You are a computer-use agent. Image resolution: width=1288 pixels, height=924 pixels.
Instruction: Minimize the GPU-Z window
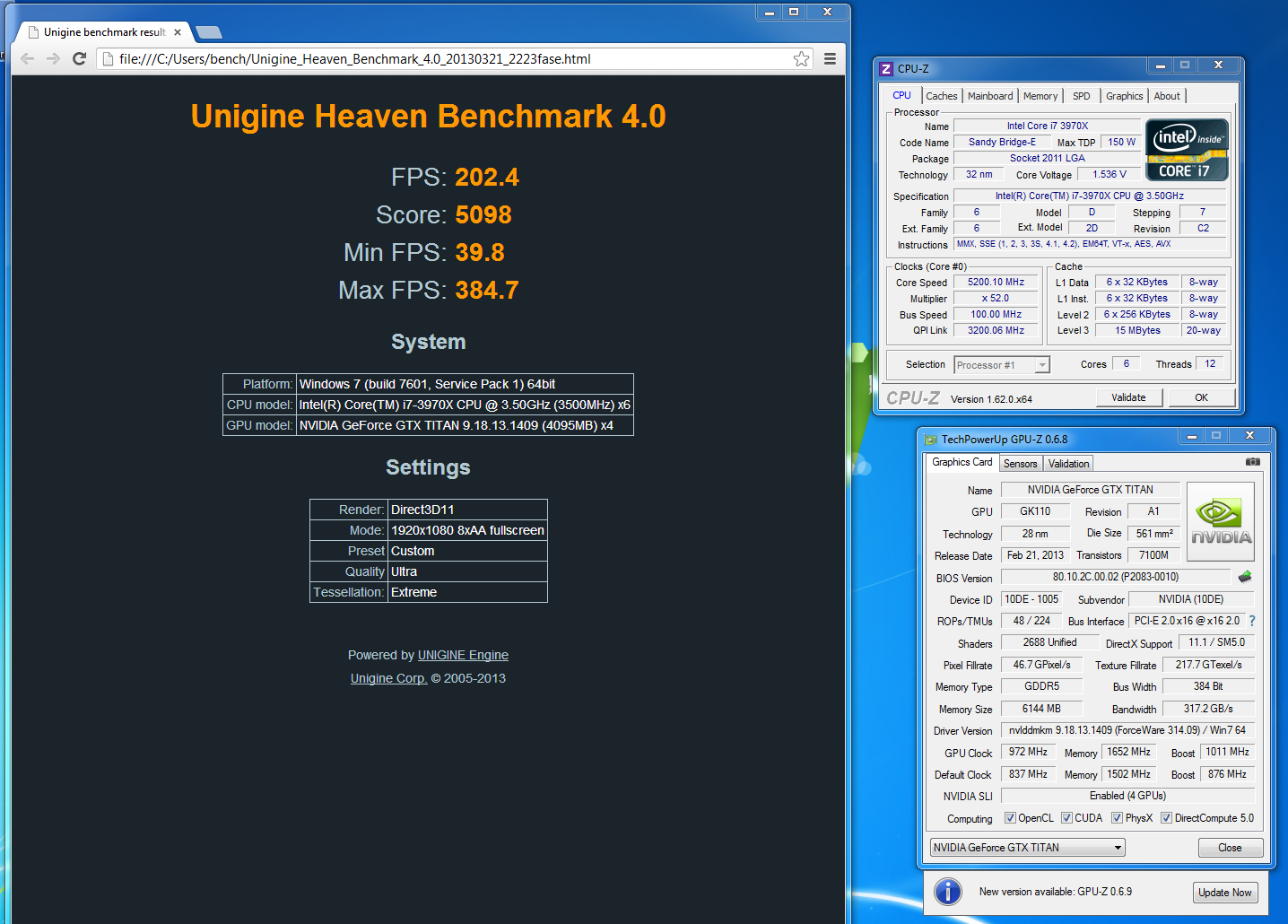point(1191,436)
